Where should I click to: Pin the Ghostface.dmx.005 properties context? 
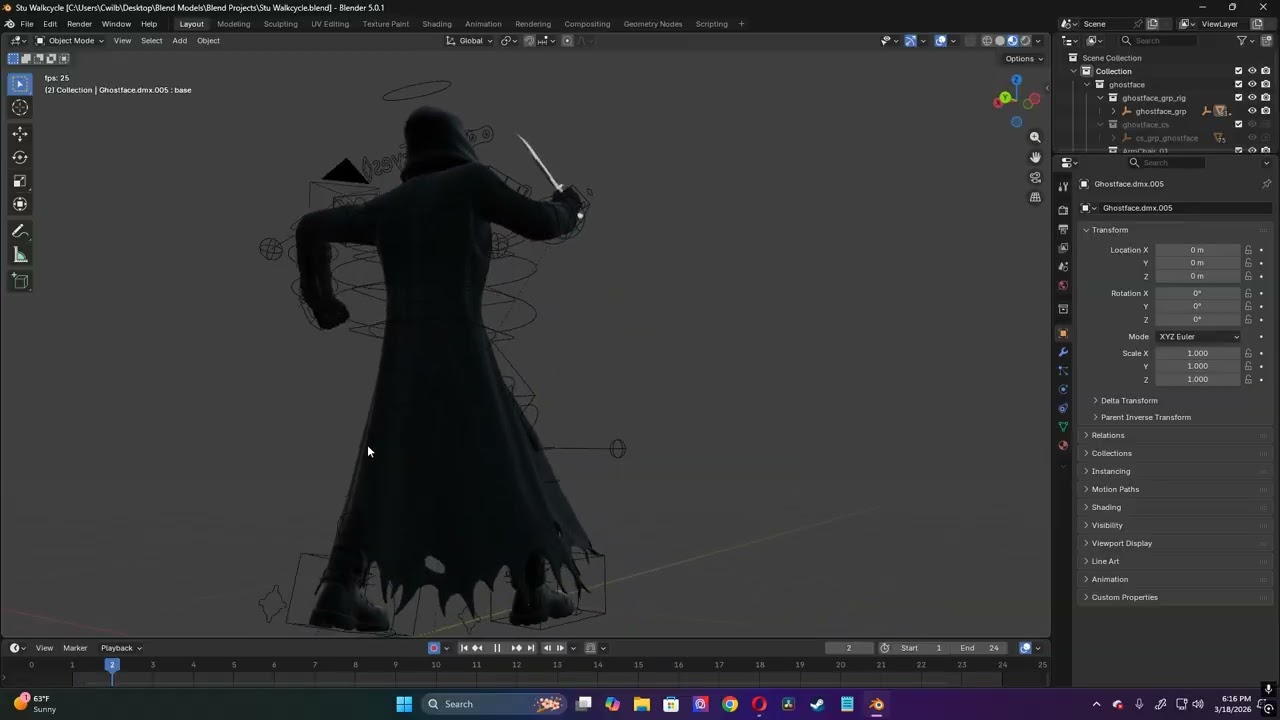(x=1266, y=184)
